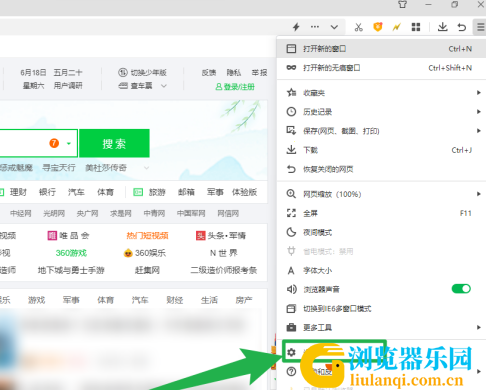Toggle the hamburger main menu button
The height and width of the screenshot is (390, 486).
tap(480, 27)
